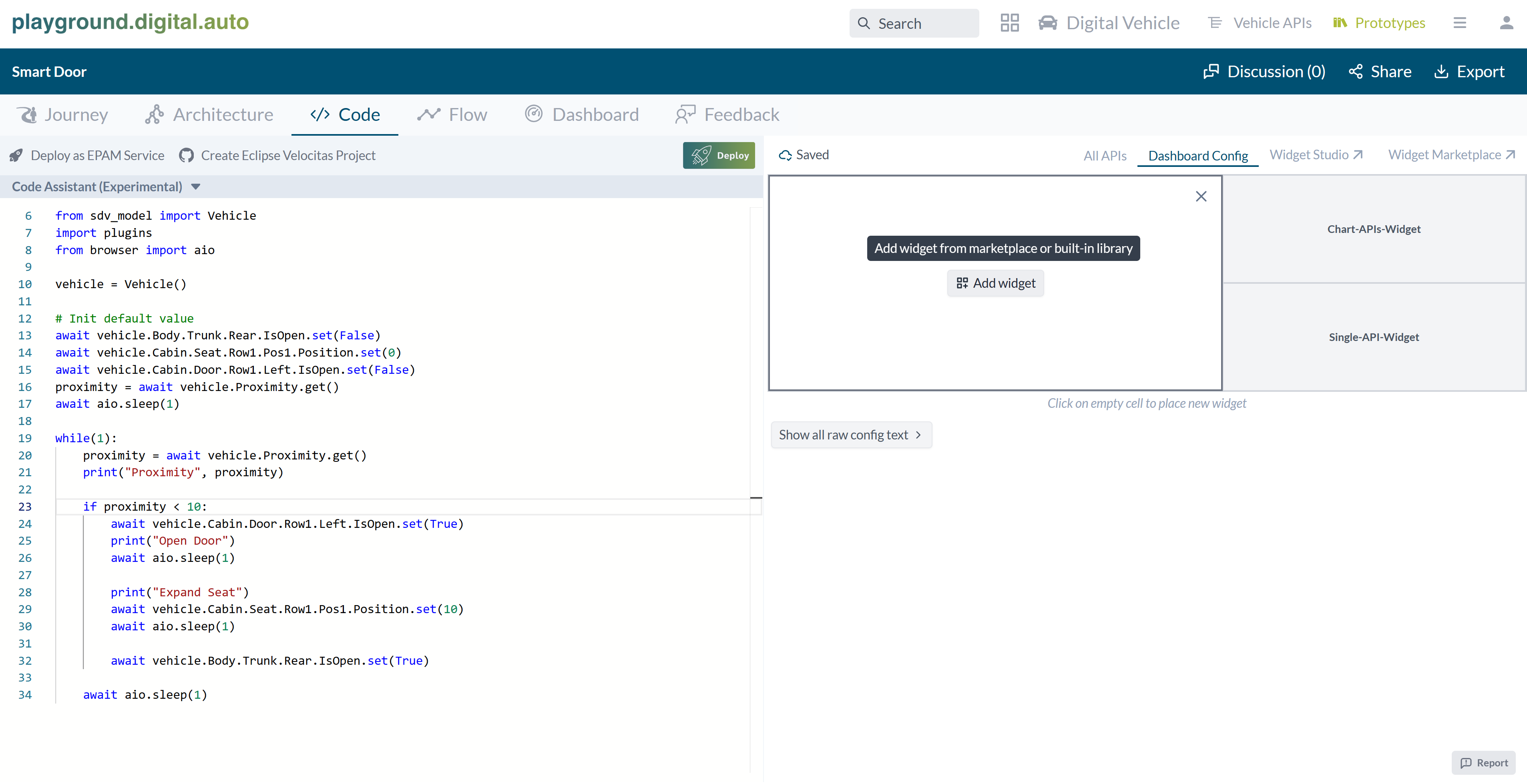The height and width of the screenshot is (784, 1527).
Task: Click Share button in blue bar
Action: click(1380, 72)
